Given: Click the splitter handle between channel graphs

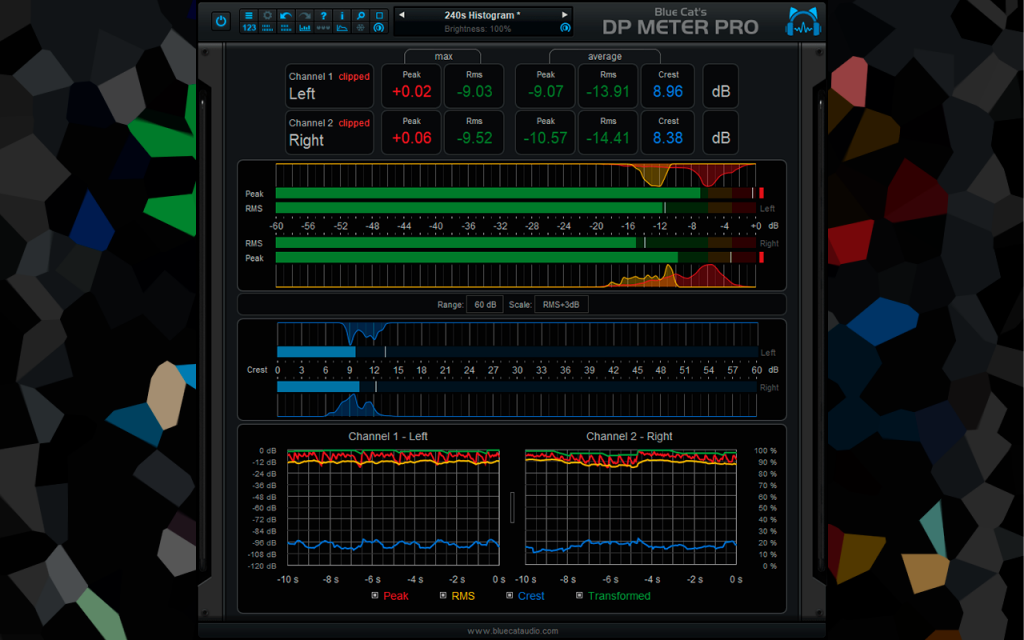Looking at the screenshot, I should tap(512, 507).
